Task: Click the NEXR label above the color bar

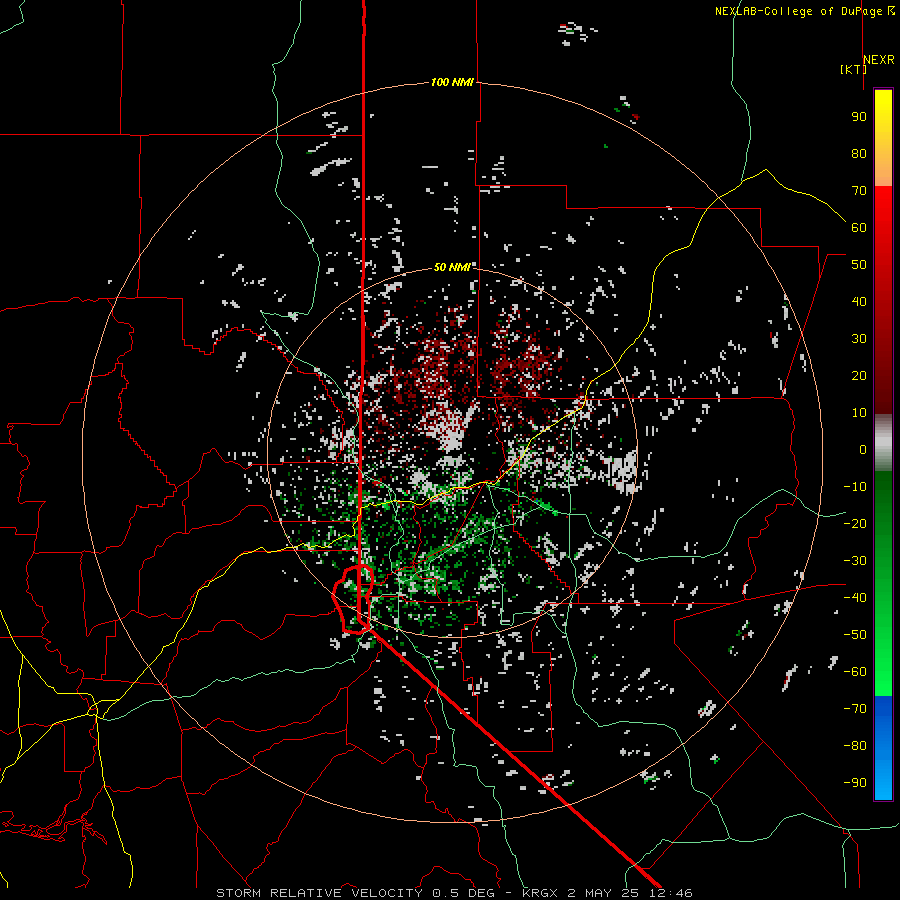Action: click(879, 60)
